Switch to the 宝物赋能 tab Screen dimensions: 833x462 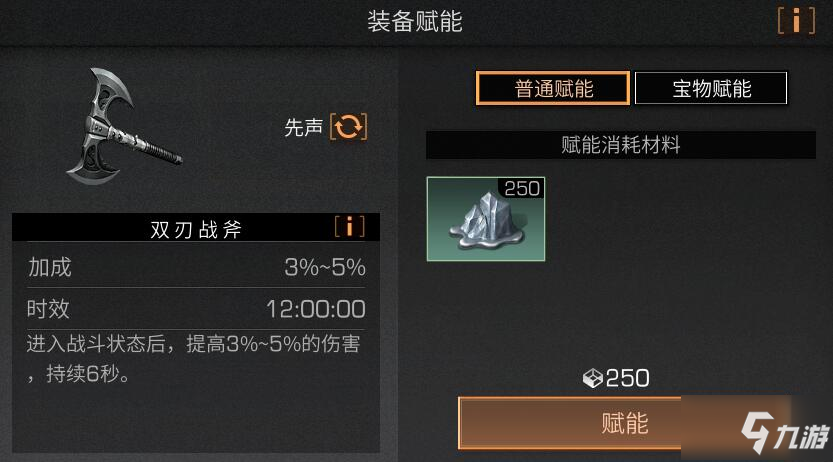(711, 88)
